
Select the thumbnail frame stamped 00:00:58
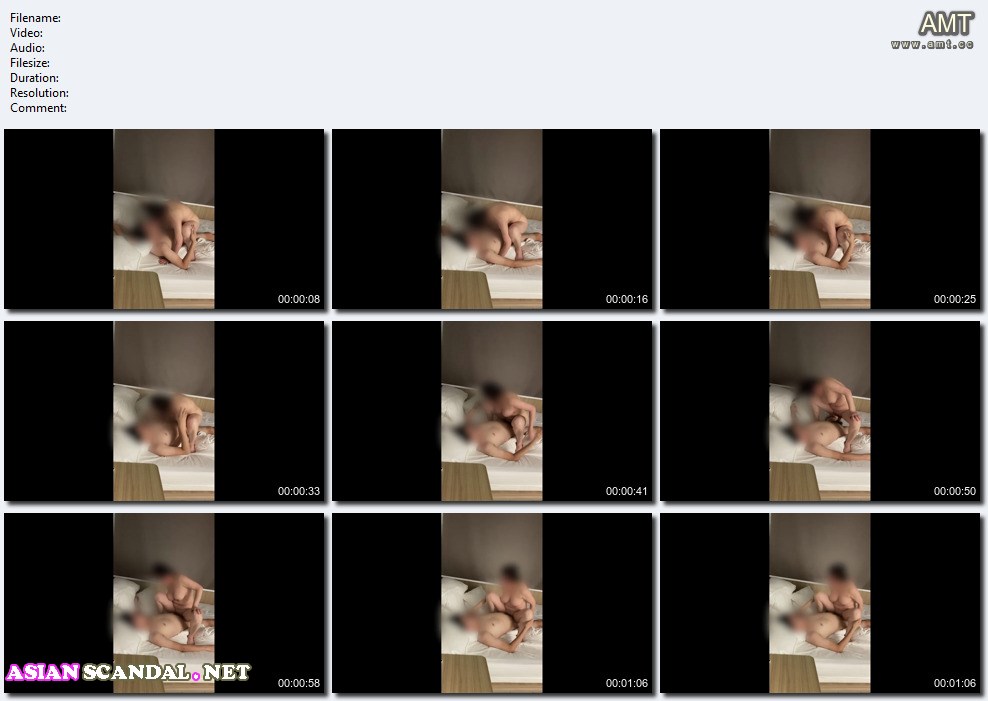tap(164, 603)
